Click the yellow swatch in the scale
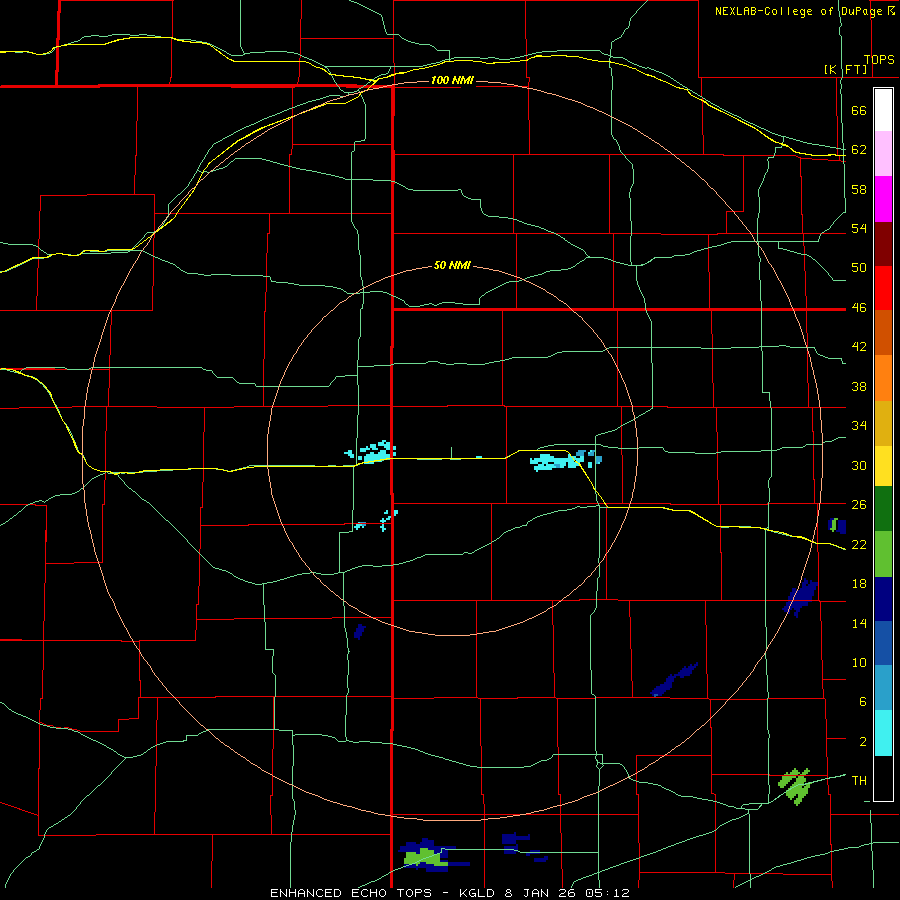 pos(883,466)
